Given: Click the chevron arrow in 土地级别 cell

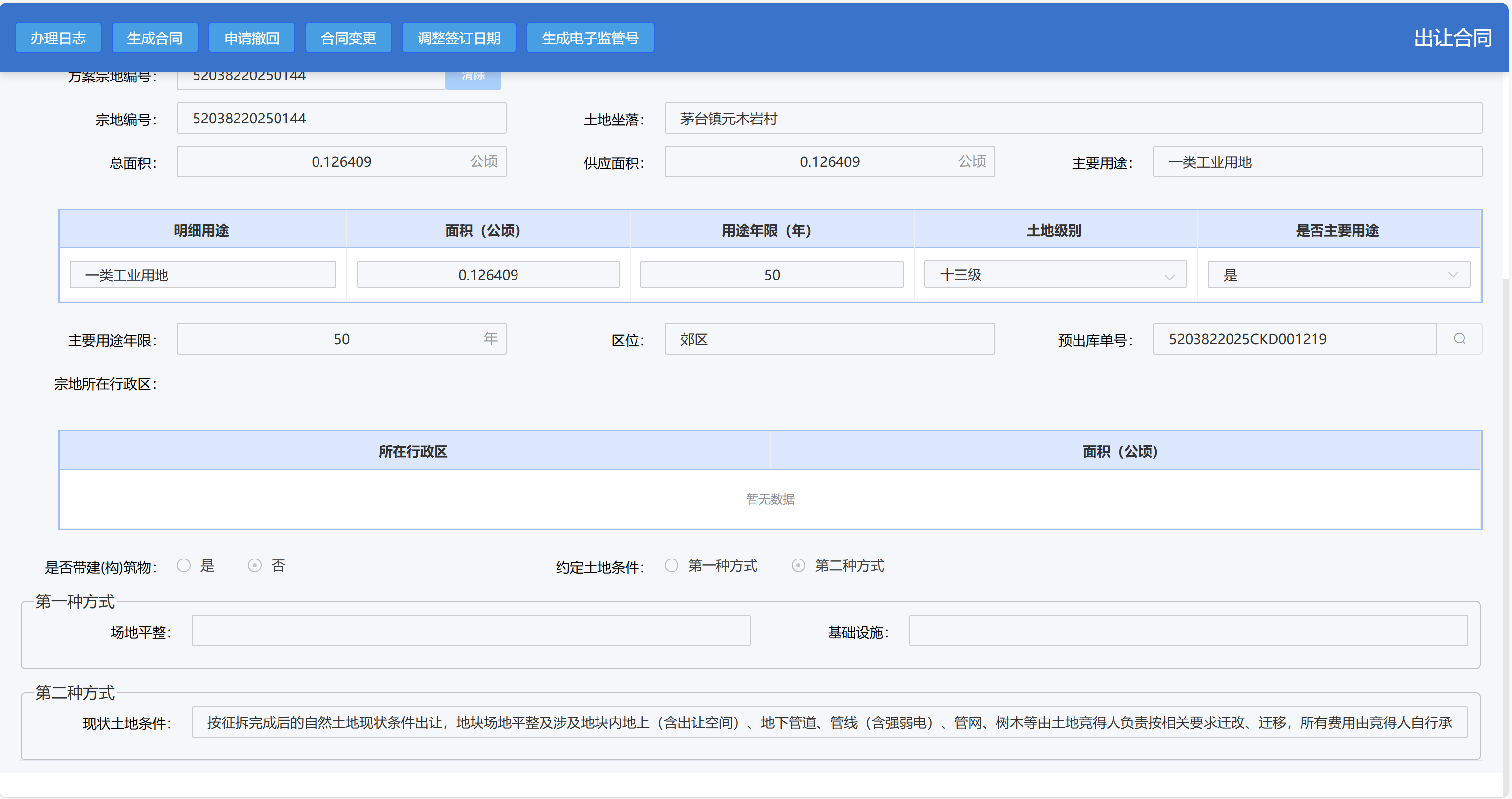Looking at the screenshot, I should click(1169, 277).
